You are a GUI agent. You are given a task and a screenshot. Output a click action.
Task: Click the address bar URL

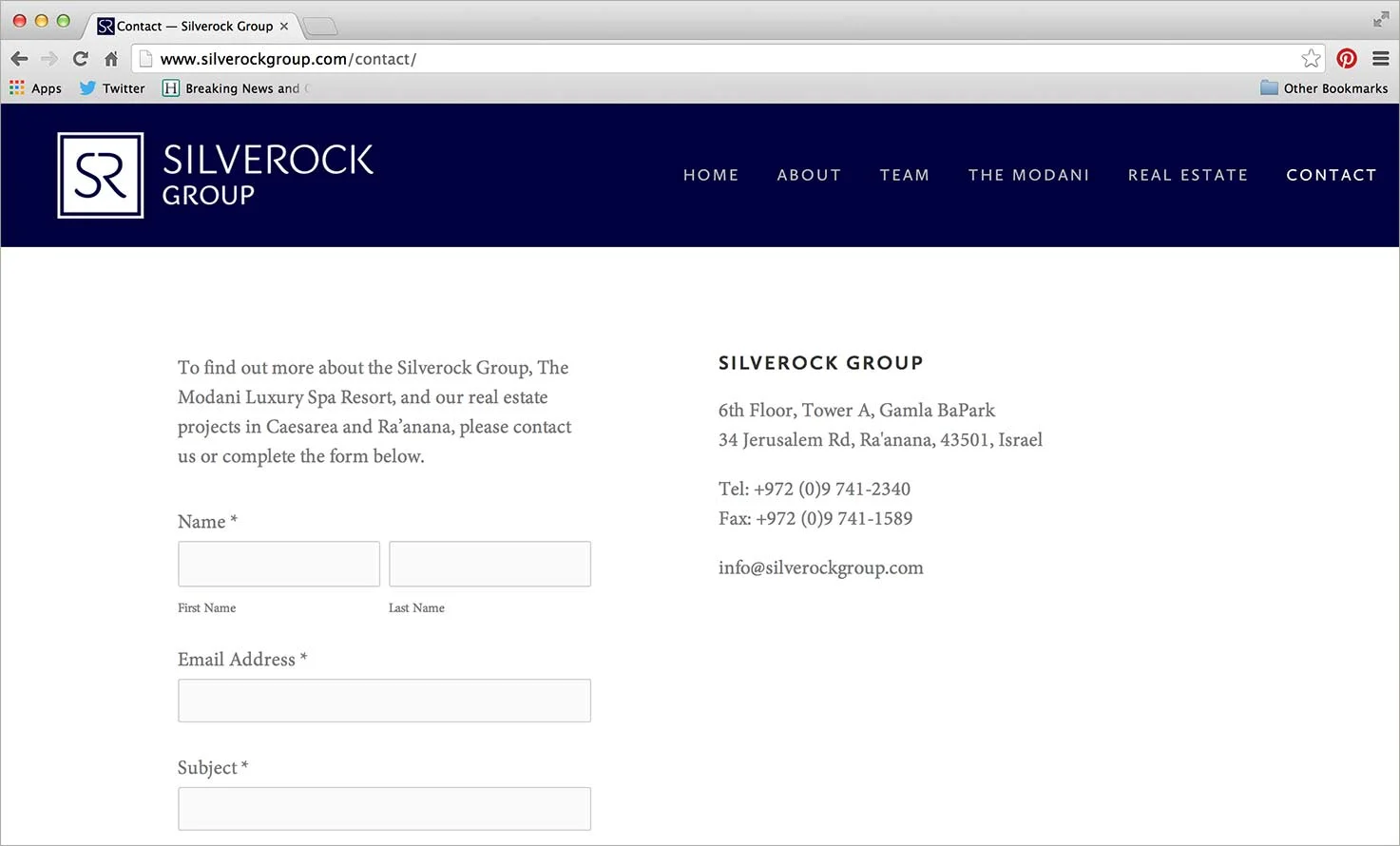(x=288, y=59)
